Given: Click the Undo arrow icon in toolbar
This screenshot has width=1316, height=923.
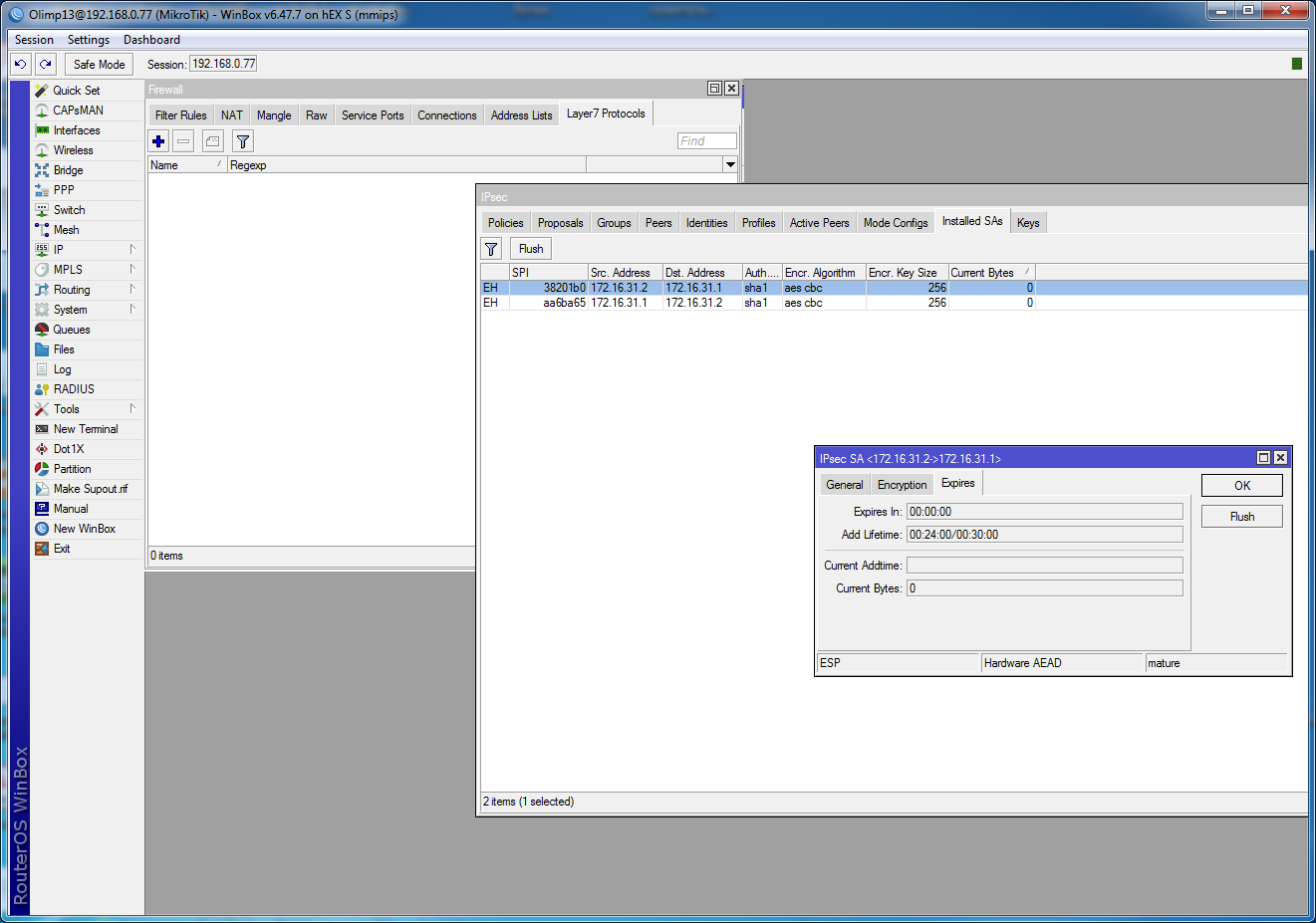Looking at the screenshot, I should [x=20, y=64].
